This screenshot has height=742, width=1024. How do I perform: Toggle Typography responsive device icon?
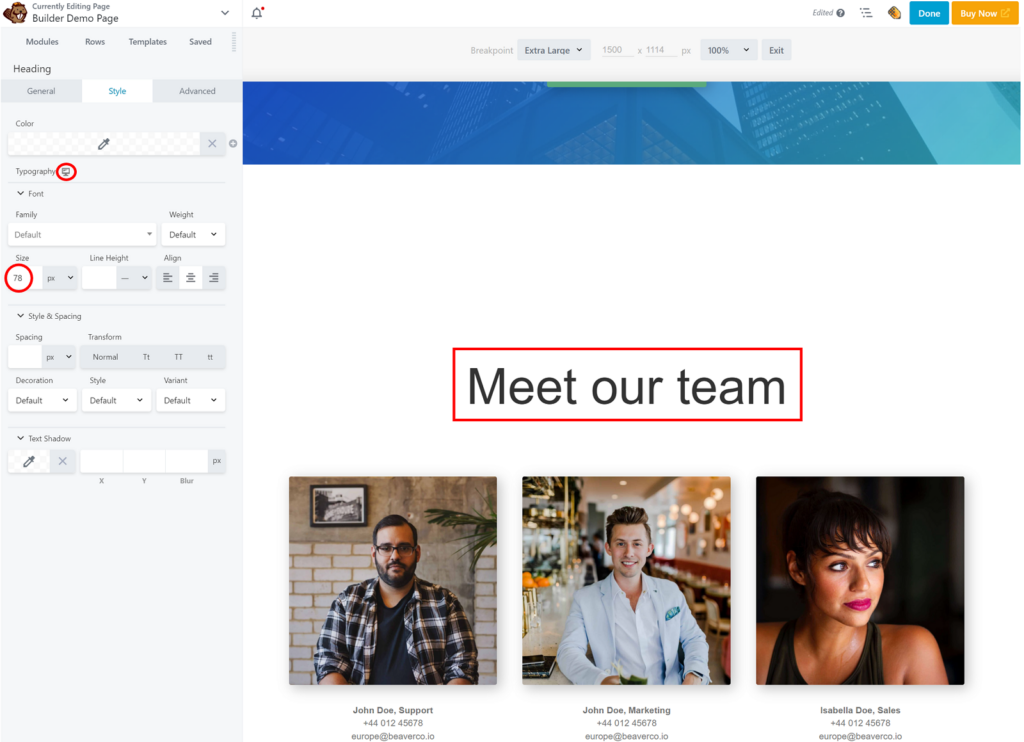66,172
